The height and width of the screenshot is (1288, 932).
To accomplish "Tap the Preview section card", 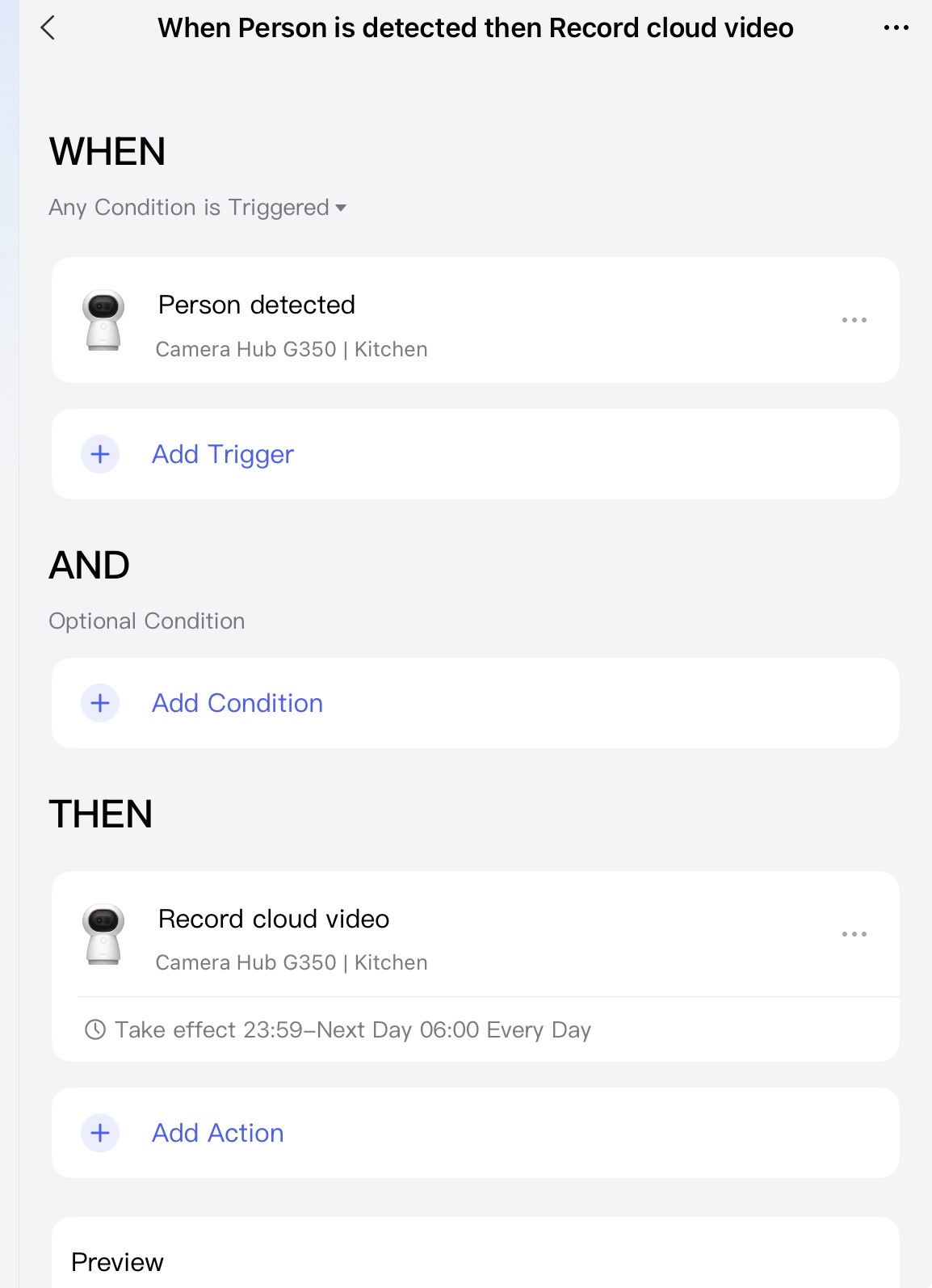I will coord(475,1256).
